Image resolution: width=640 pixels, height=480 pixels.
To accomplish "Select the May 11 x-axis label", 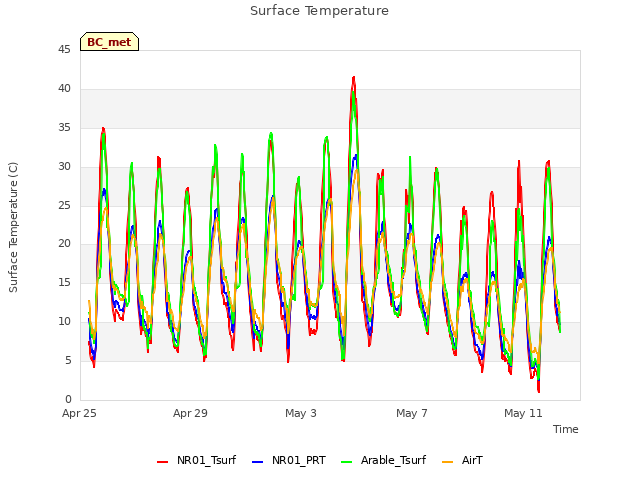I will click(x=523, y=413).
